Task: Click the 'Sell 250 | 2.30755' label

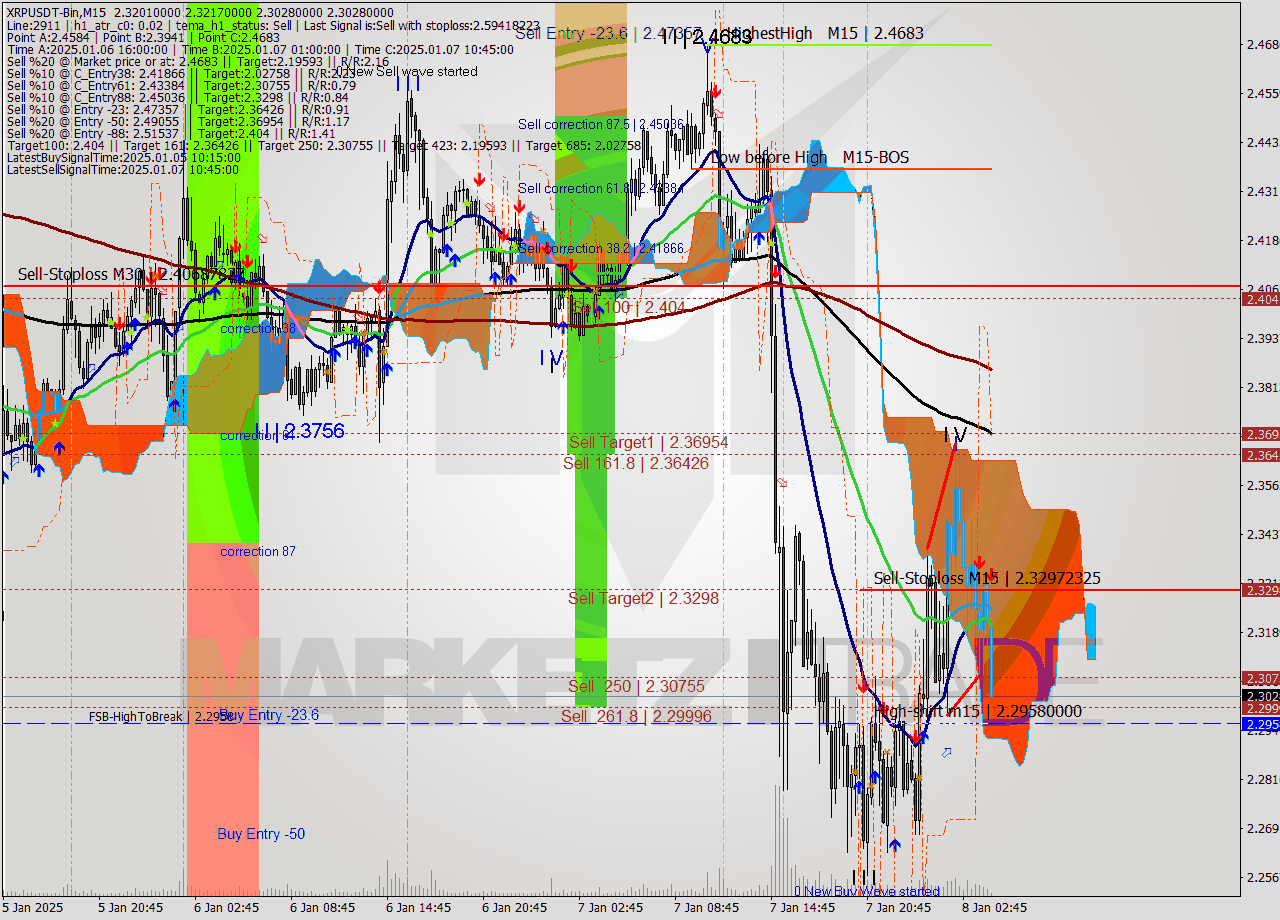Action: point(636,686)
